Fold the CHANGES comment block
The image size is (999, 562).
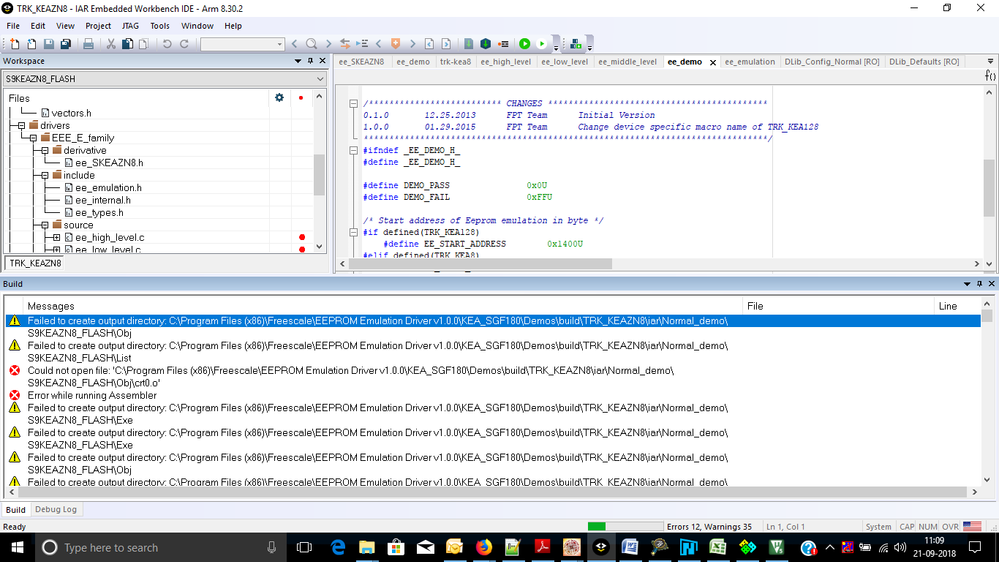point(354,103)
